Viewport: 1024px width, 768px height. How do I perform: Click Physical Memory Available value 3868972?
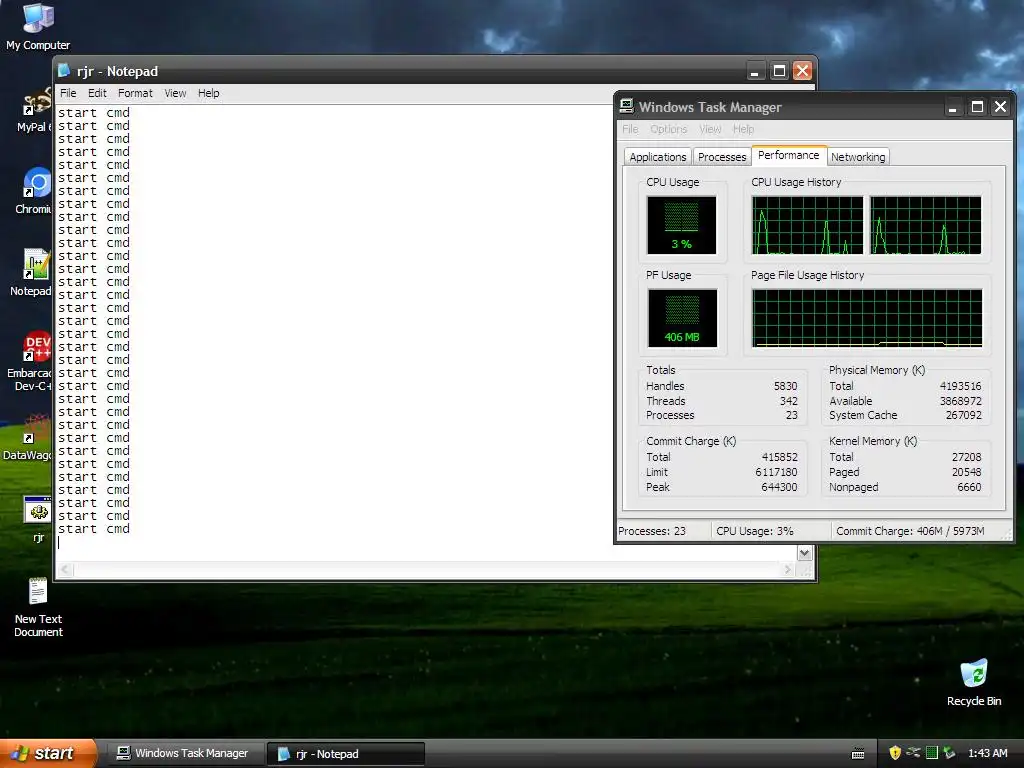(x=960, y=401)
